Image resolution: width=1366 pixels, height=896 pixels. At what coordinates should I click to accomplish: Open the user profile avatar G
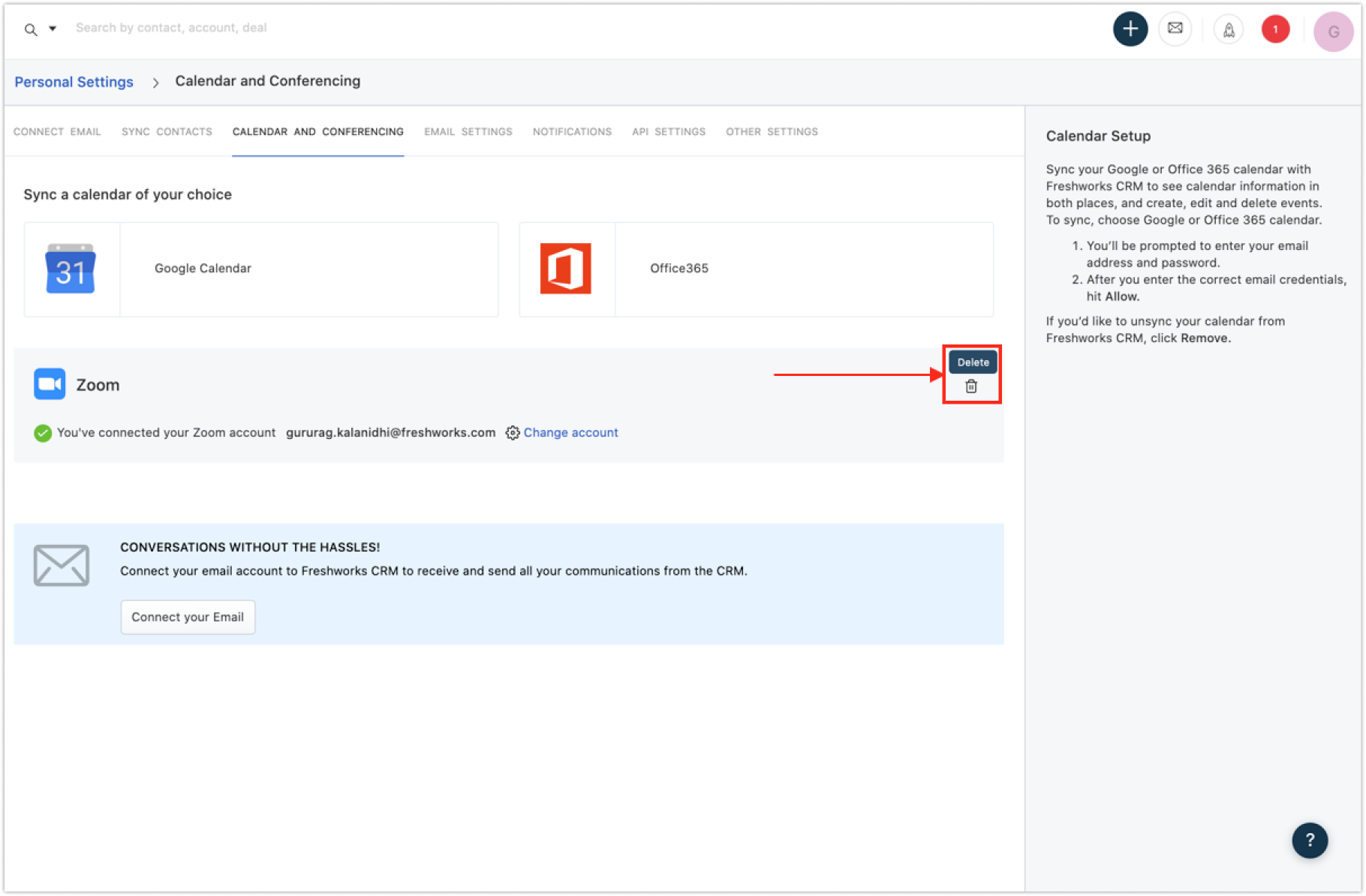[x=1333, y=32]
